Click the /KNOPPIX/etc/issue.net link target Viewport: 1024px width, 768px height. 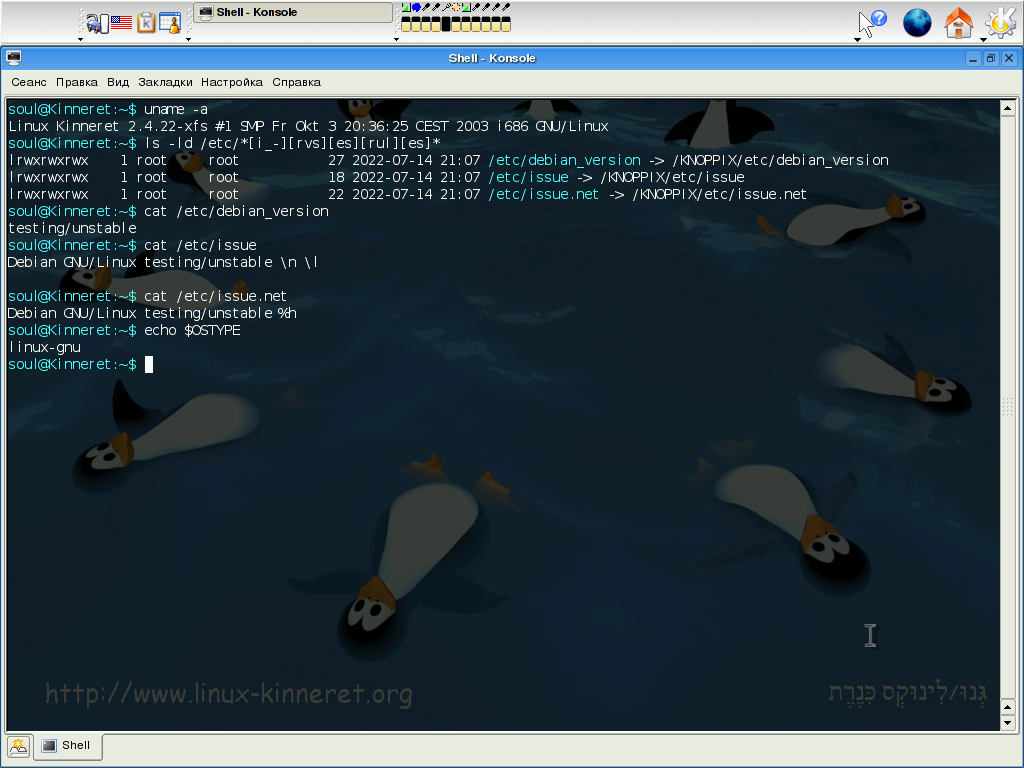pyautogui.click(x=719, y=194)
